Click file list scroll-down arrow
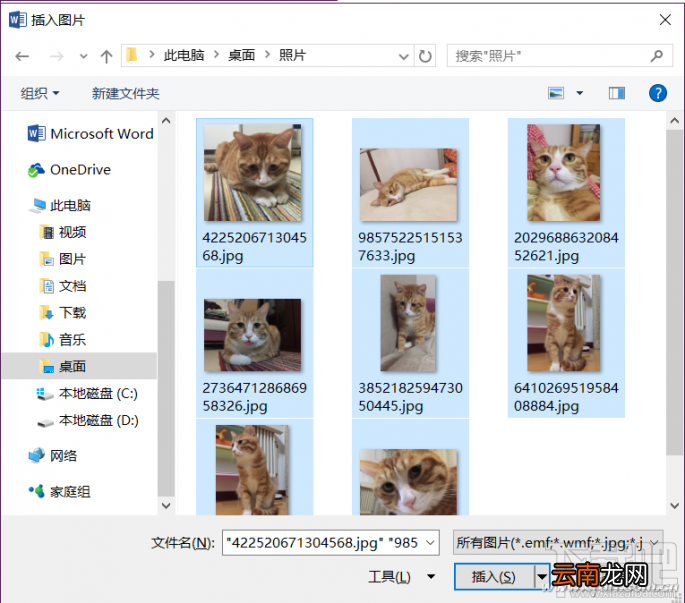 (674, 506)
